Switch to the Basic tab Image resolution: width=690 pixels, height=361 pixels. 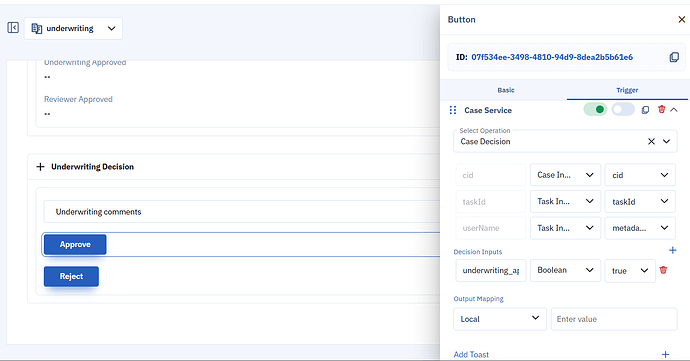click(506, 90)
